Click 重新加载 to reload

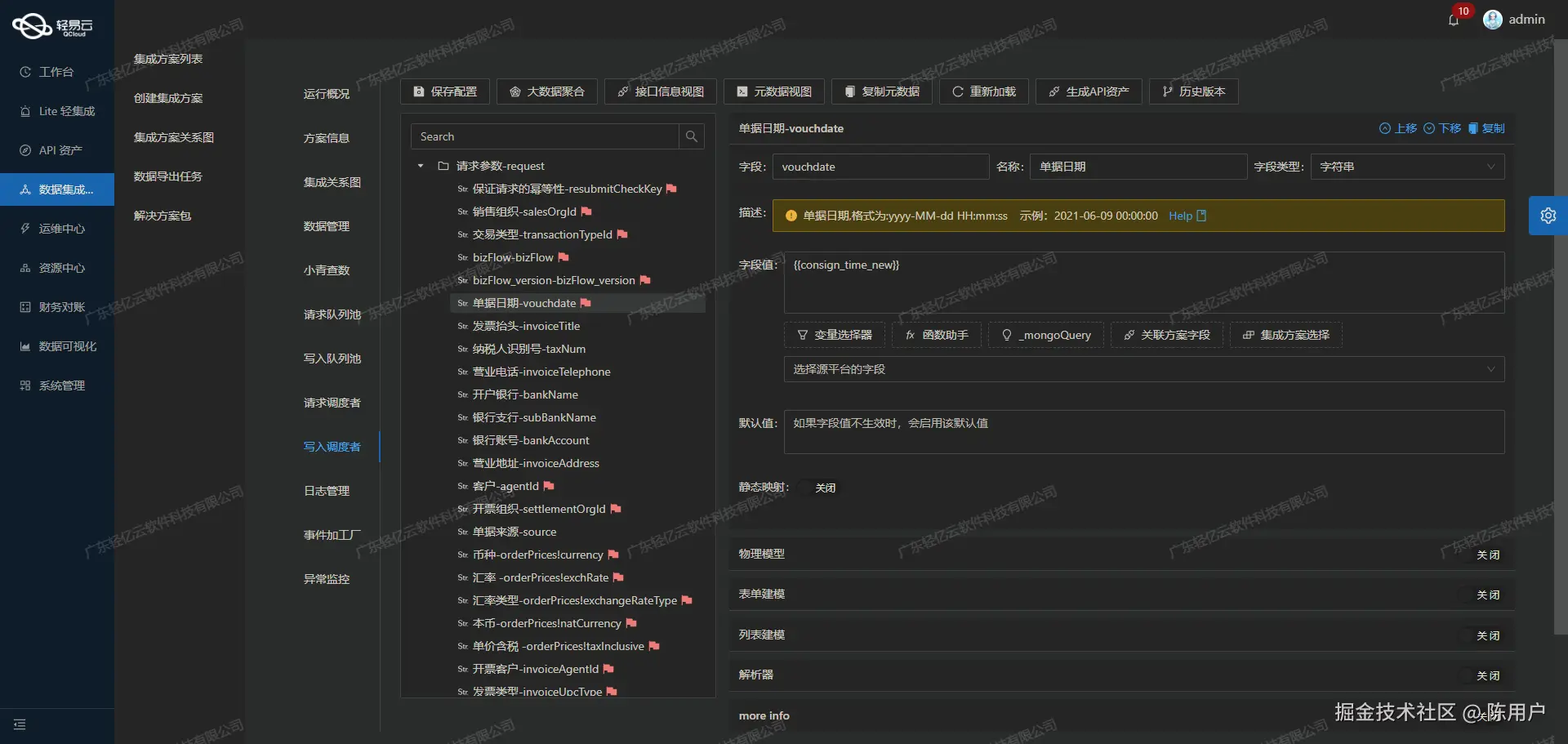(984, 91)
